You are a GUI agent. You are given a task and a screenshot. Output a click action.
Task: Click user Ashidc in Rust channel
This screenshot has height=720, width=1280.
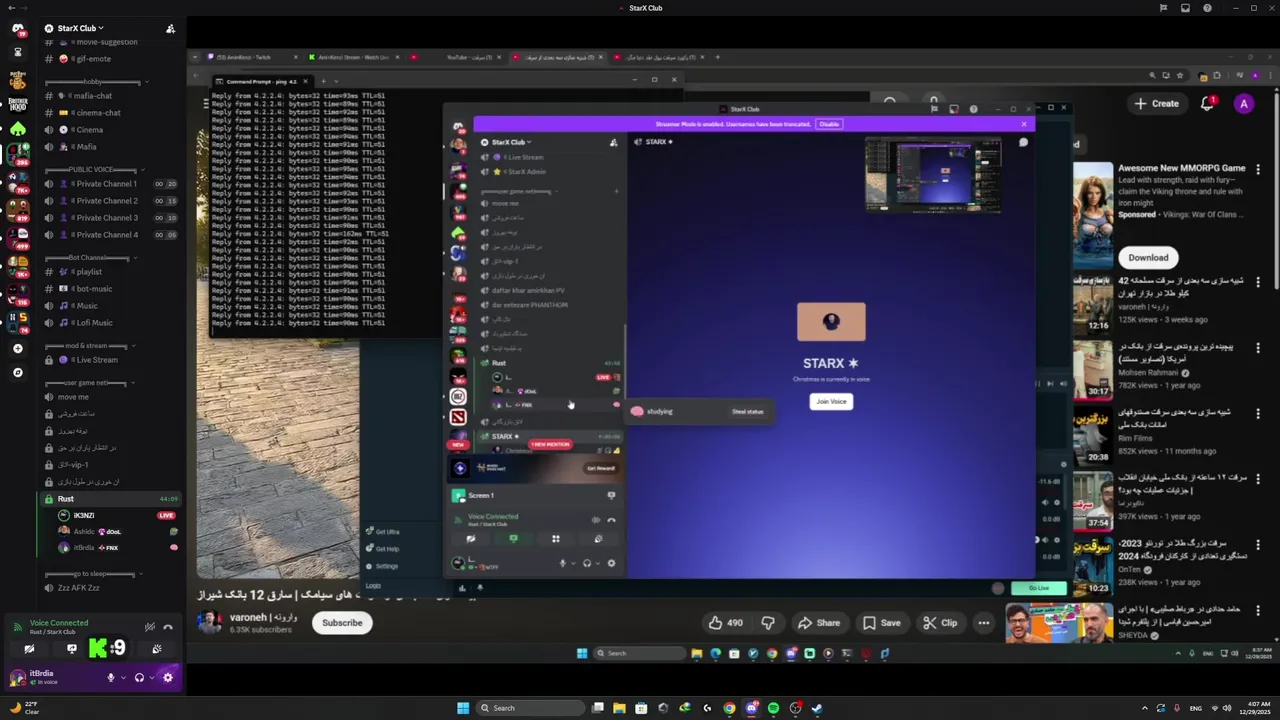84,532
